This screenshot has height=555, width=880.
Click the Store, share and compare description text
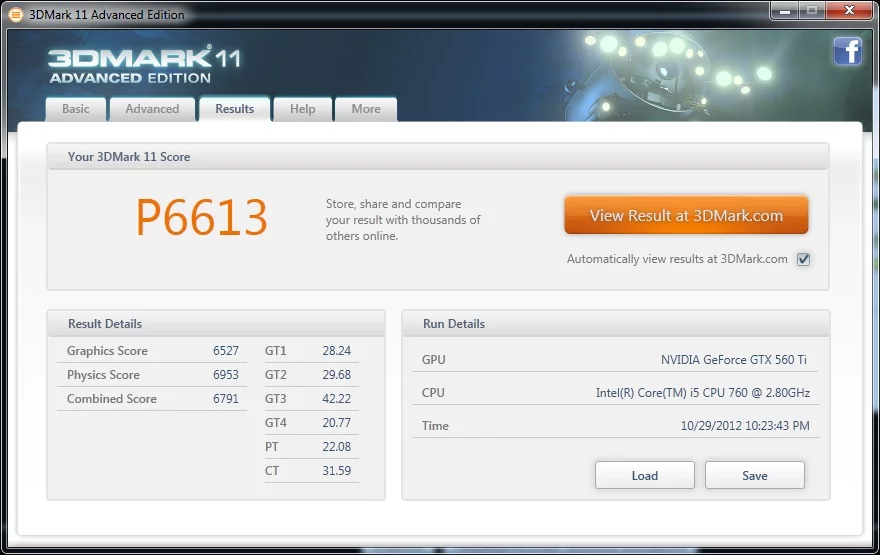[x=403, y=220]
